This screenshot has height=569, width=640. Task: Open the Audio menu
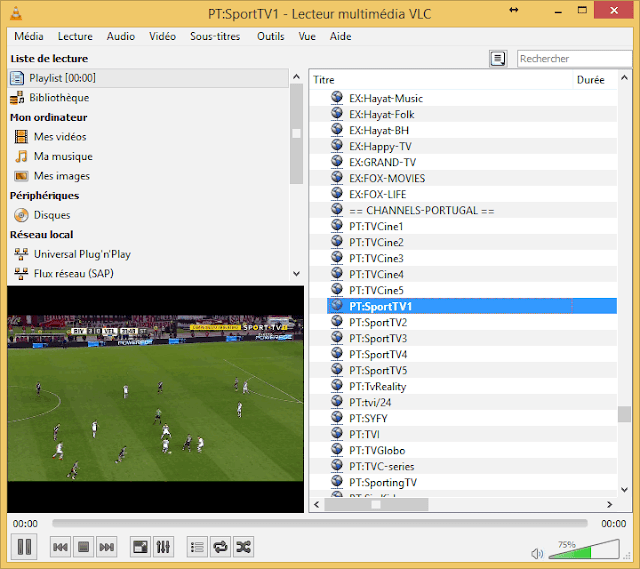pos(121,36)
